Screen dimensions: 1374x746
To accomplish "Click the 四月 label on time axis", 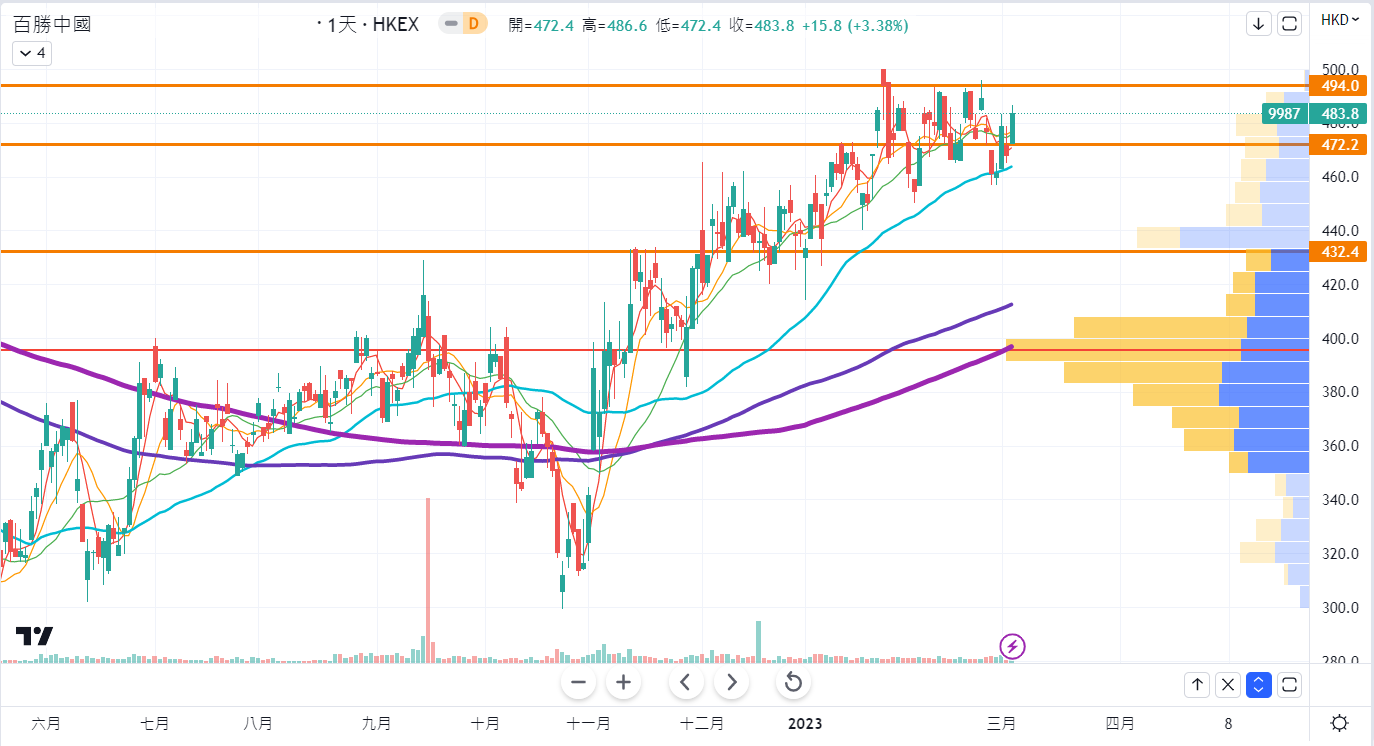I will coord(1120,723).
